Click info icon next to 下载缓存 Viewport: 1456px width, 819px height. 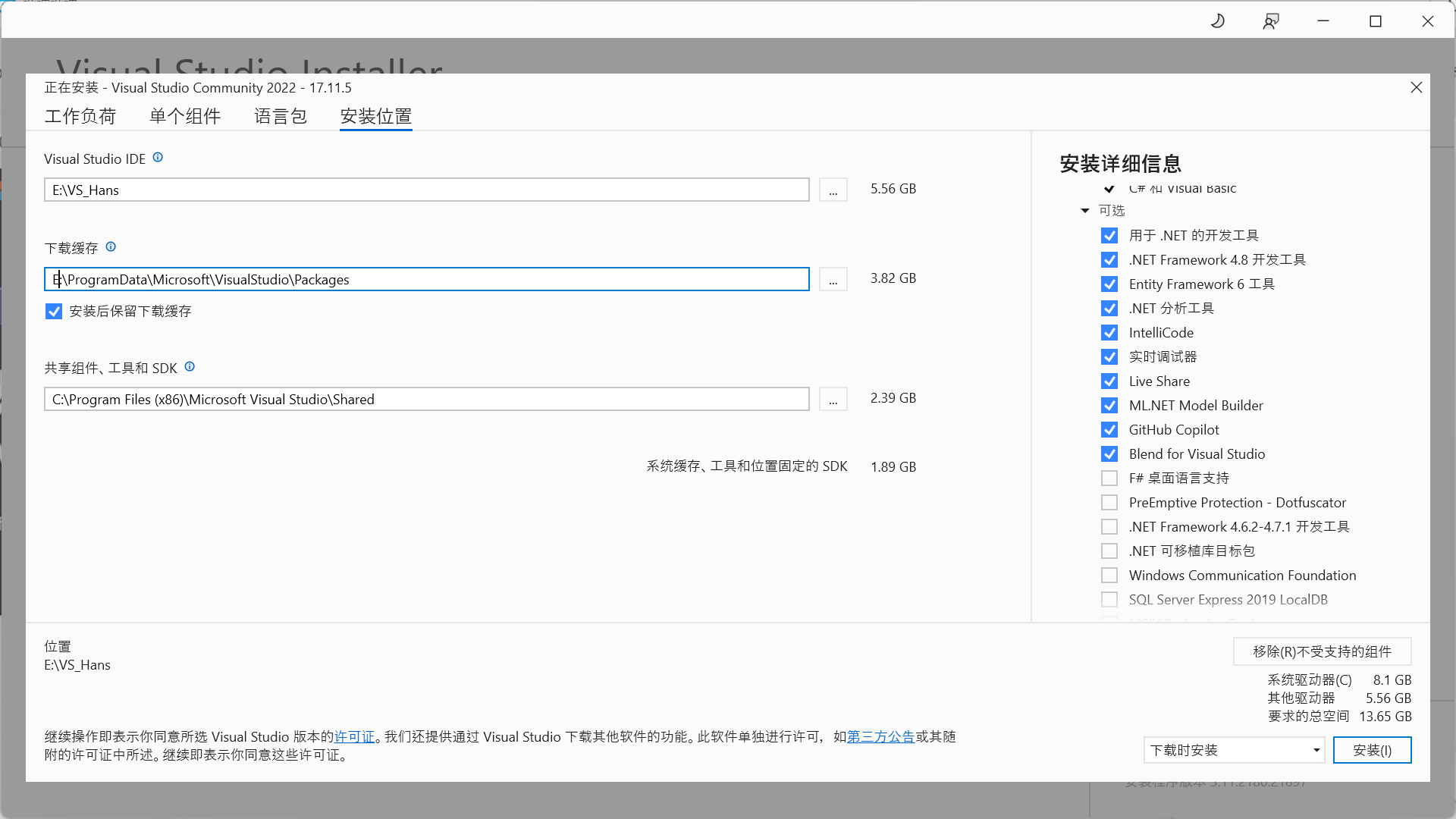coord(111,247)
